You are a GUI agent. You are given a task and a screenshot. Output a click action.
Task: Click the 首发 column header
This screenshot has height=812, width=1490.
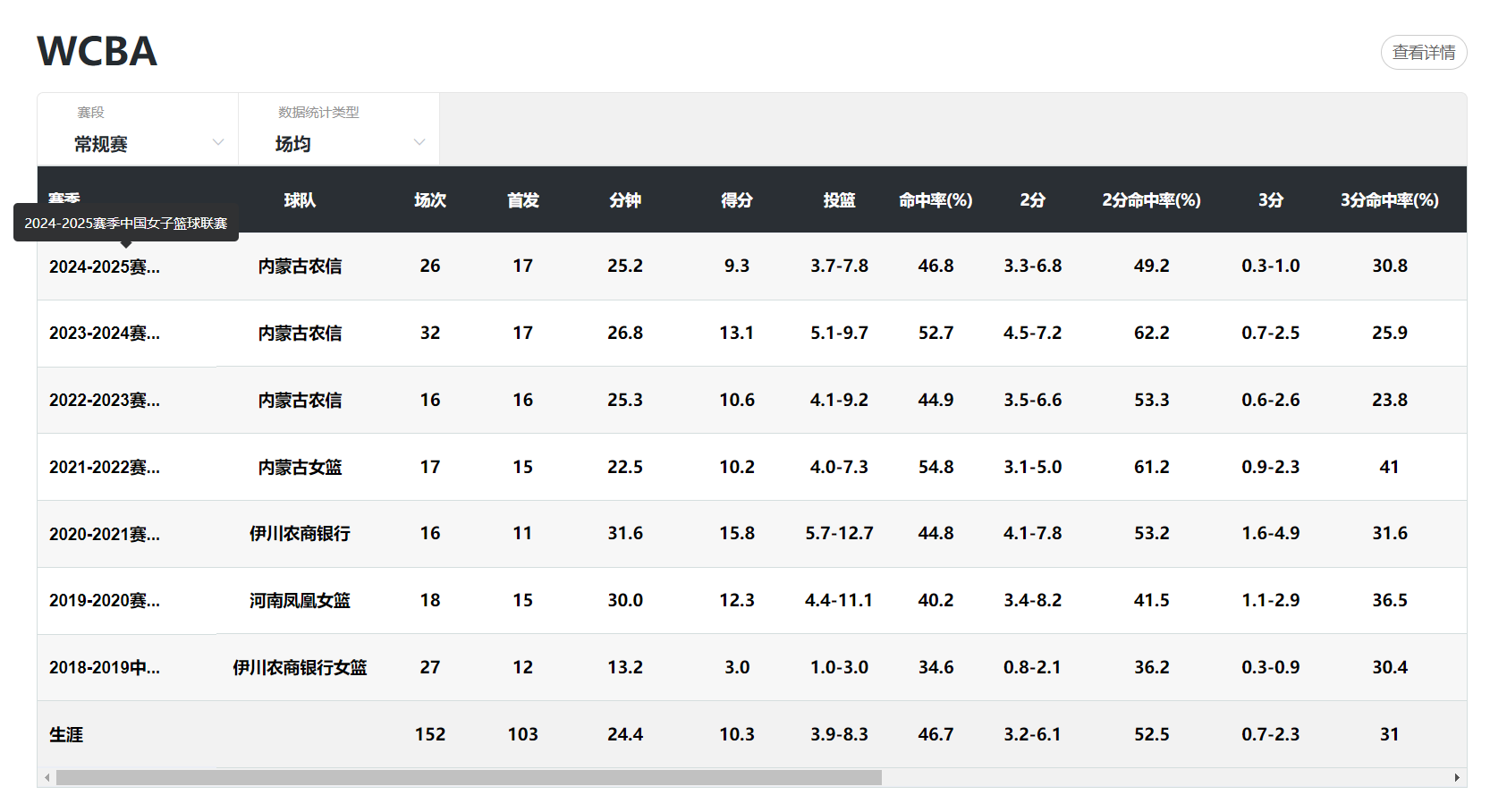point(523,200)
